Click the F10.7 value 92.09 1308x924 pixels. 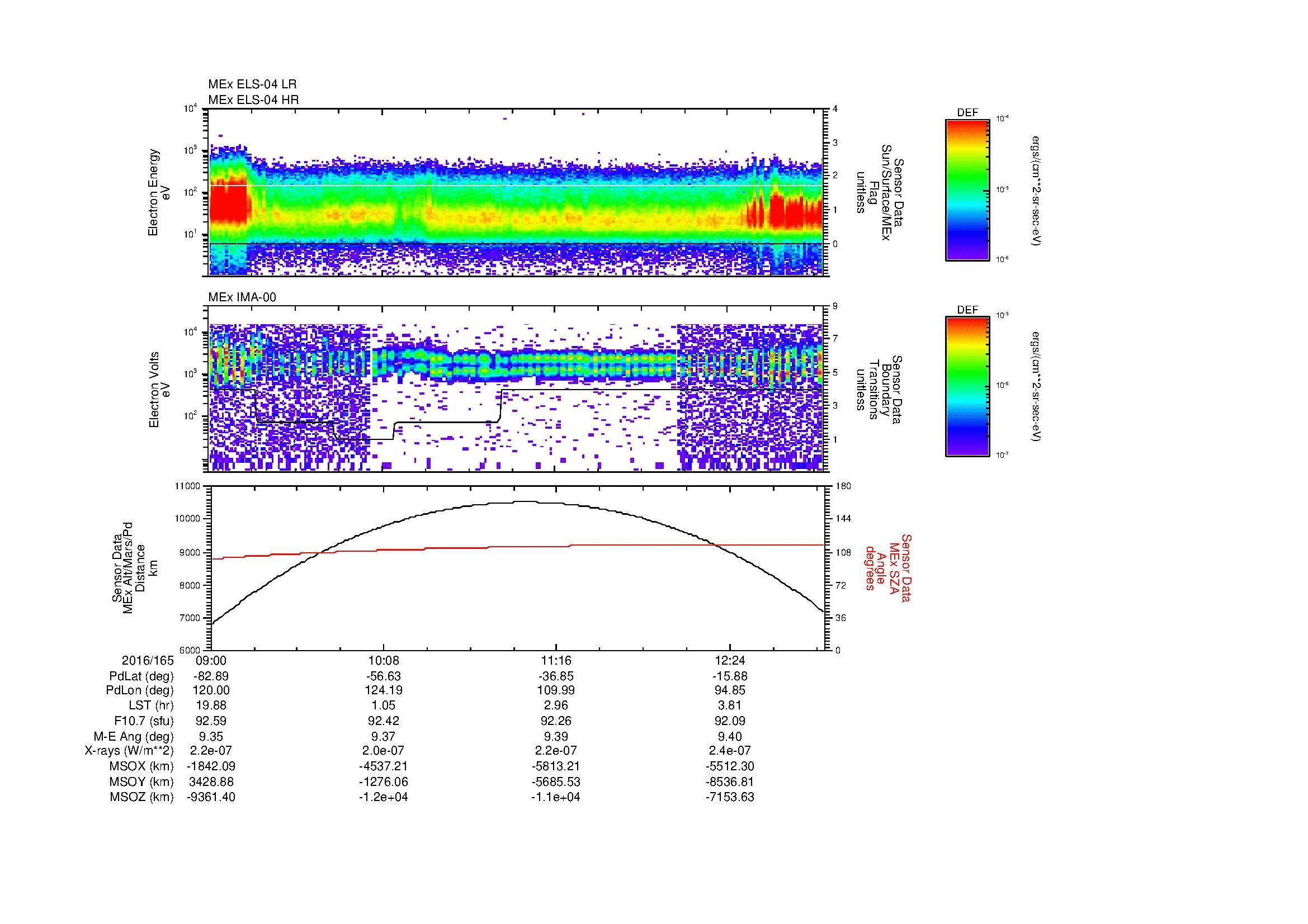coord(730,721)
